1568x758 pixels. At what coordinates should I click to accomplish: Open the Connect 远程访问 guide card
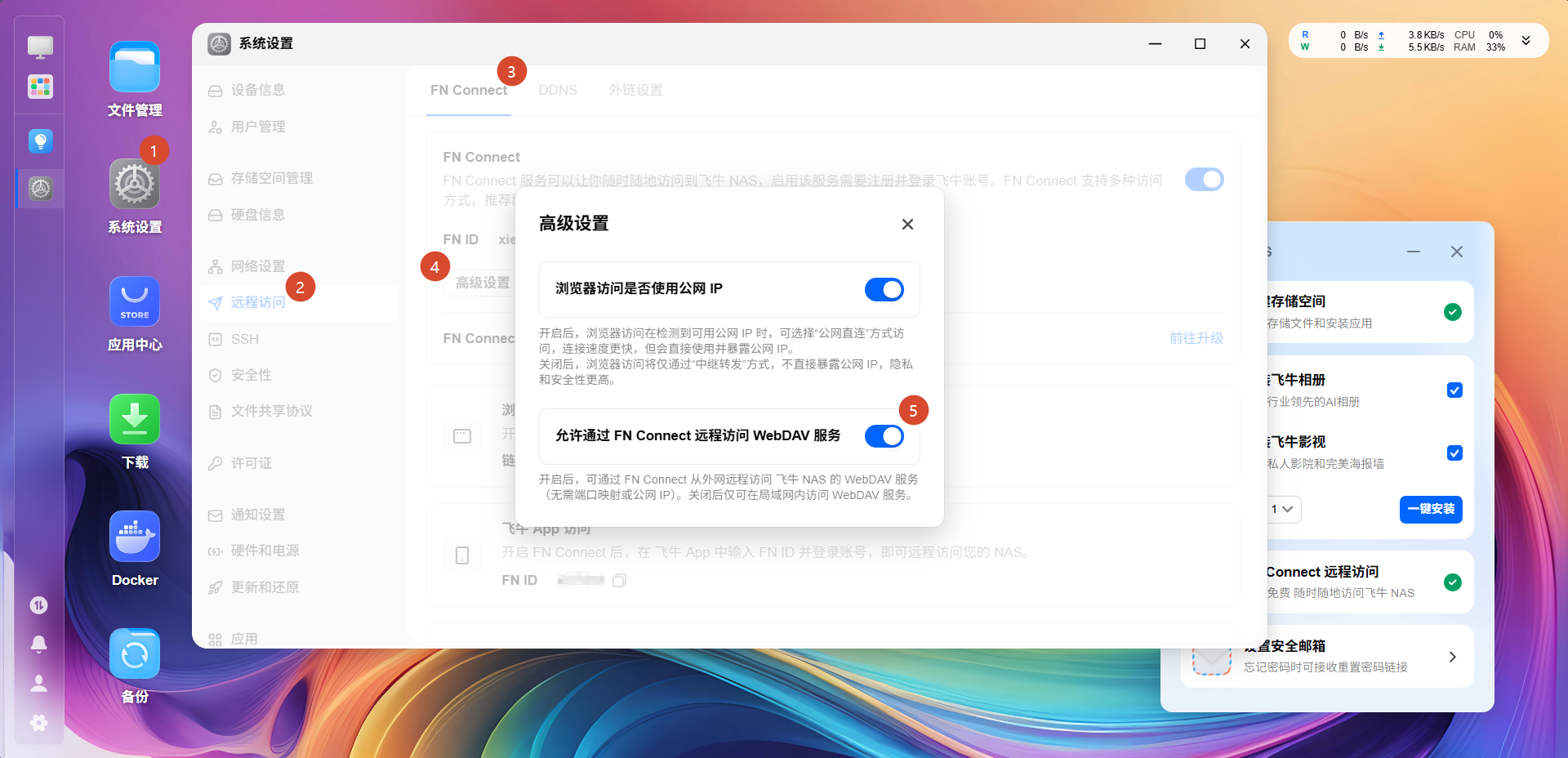click(1370, 582)
